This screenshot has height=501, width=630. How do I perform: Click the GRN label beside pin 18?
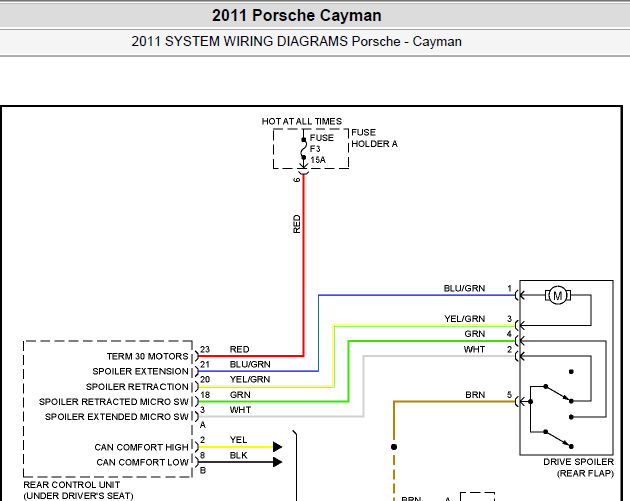[240, 395]
